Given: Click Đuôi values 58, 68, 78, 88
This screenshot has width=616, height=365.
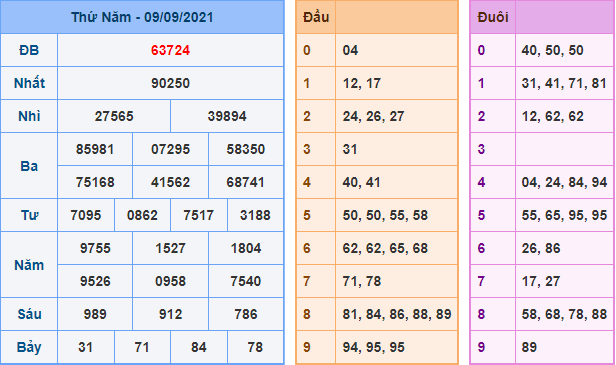Looking at the screenshot, I should pos(564,314).
